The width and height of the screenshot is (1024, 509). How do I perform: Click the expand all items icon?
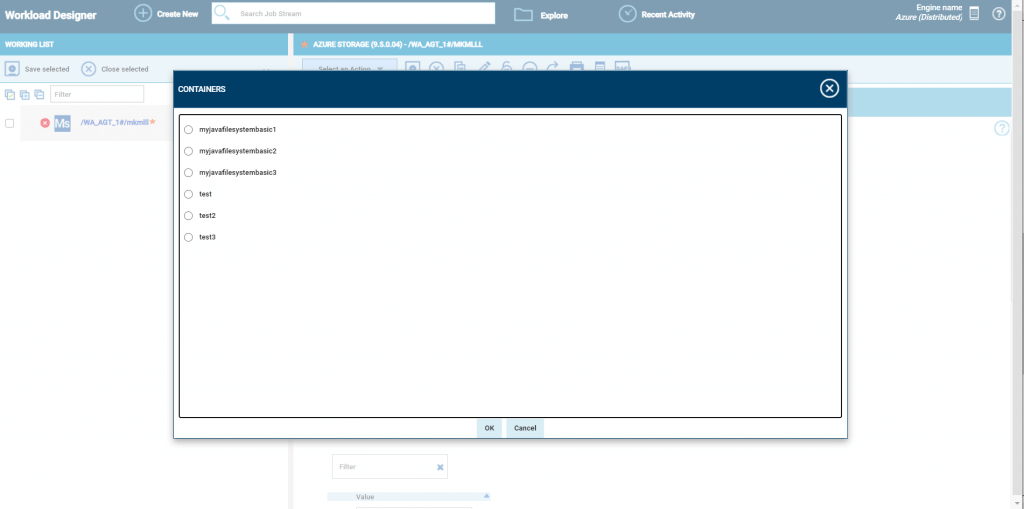24,94
